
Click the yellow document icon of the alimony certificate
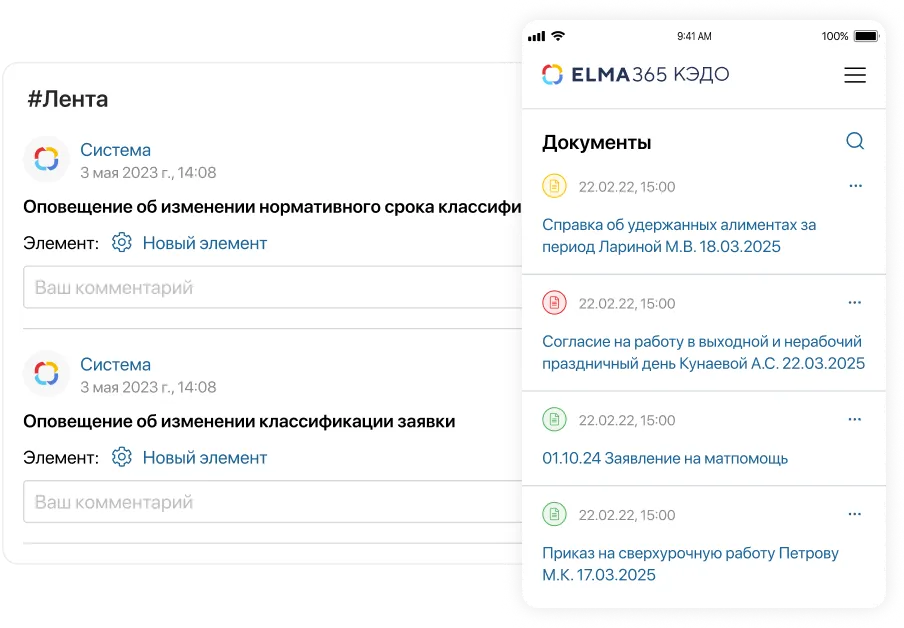click(554, 186)
